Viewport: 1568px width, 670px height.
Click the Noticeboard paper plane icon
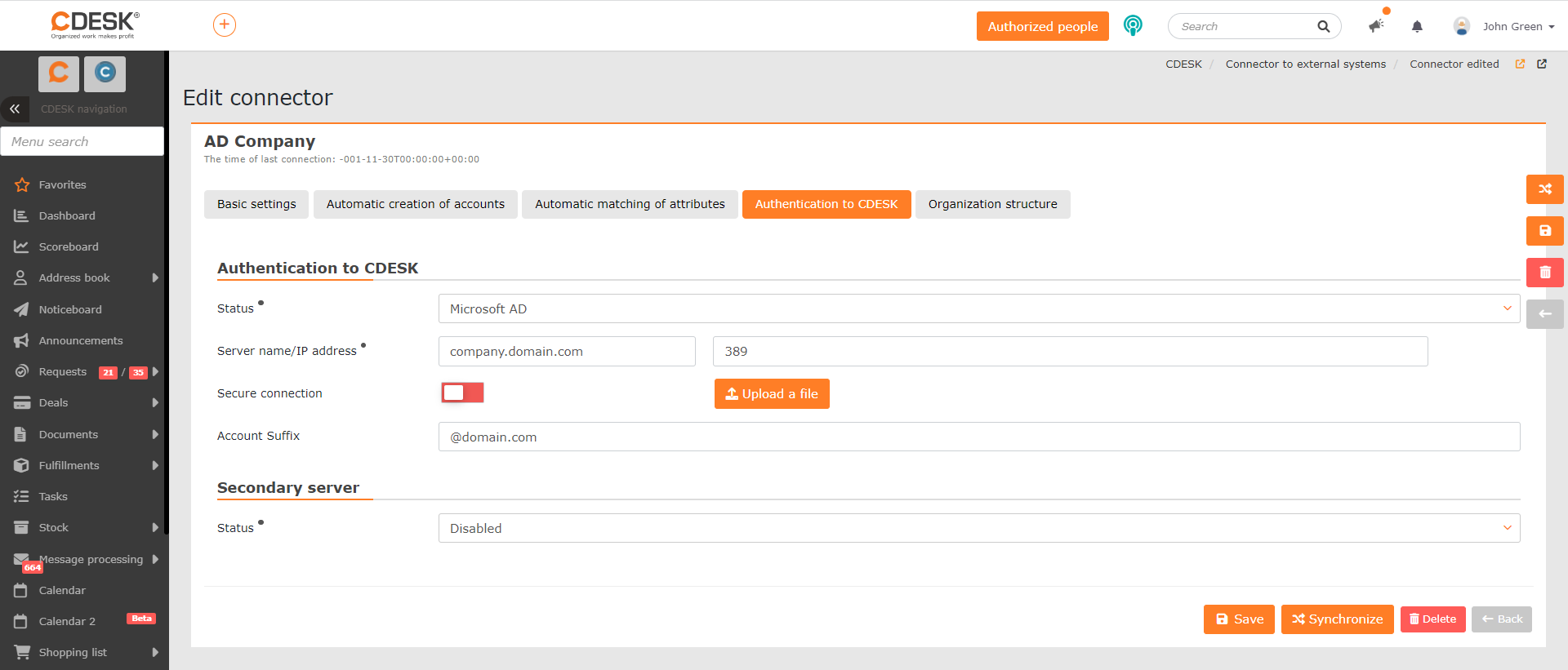pos(21,309)
